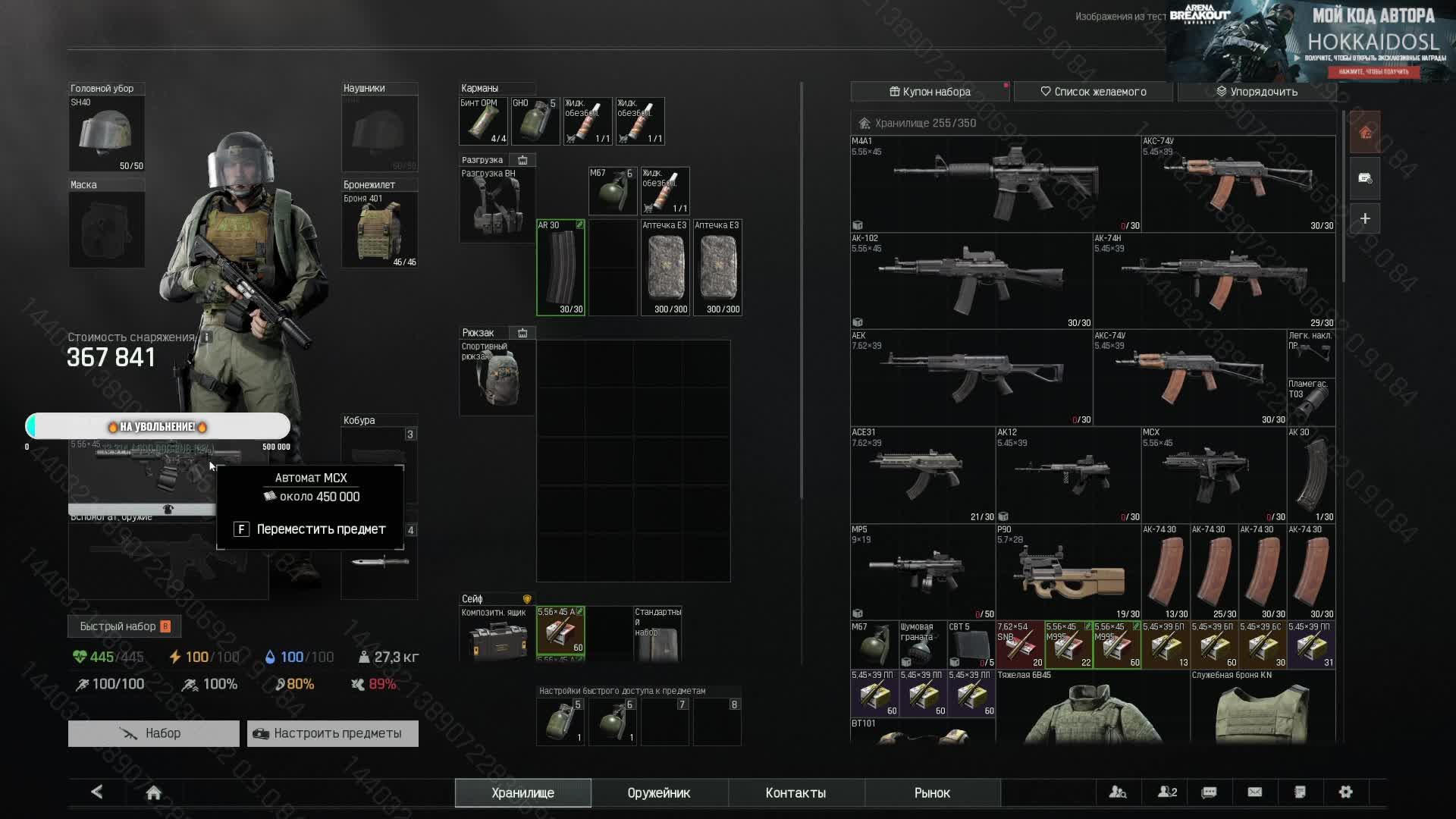Empty the chest rig via trash icon
This screenshot has height=819, width=1456.
point(522,160)
